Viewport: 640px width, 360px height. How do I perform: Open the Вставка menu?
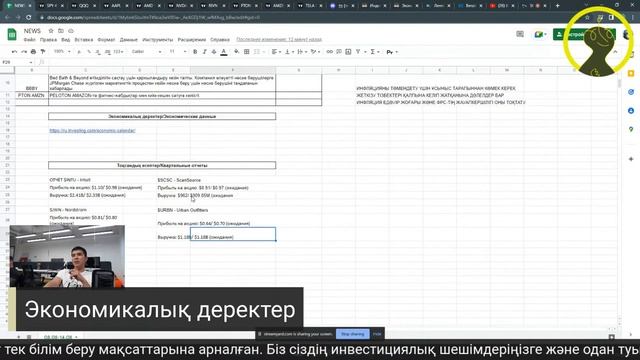(x=84, y=40)
